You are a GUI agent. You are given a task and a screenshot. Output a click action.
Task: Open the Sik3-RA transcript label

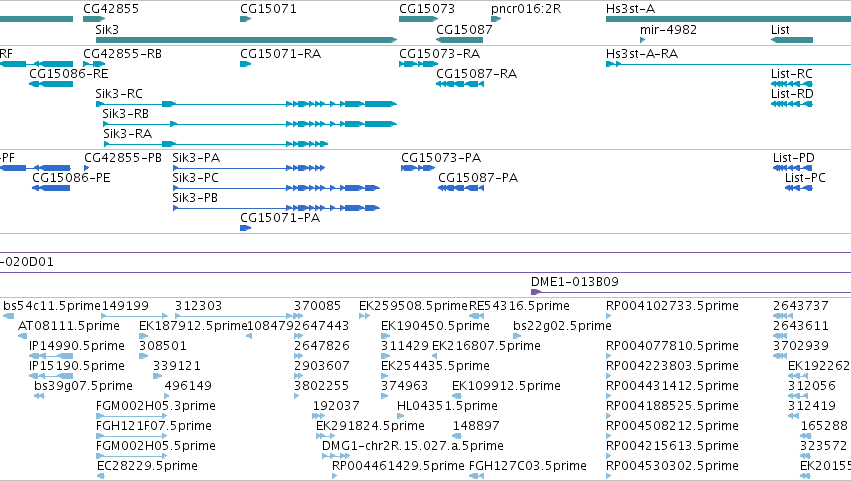(x=128, y=134)
